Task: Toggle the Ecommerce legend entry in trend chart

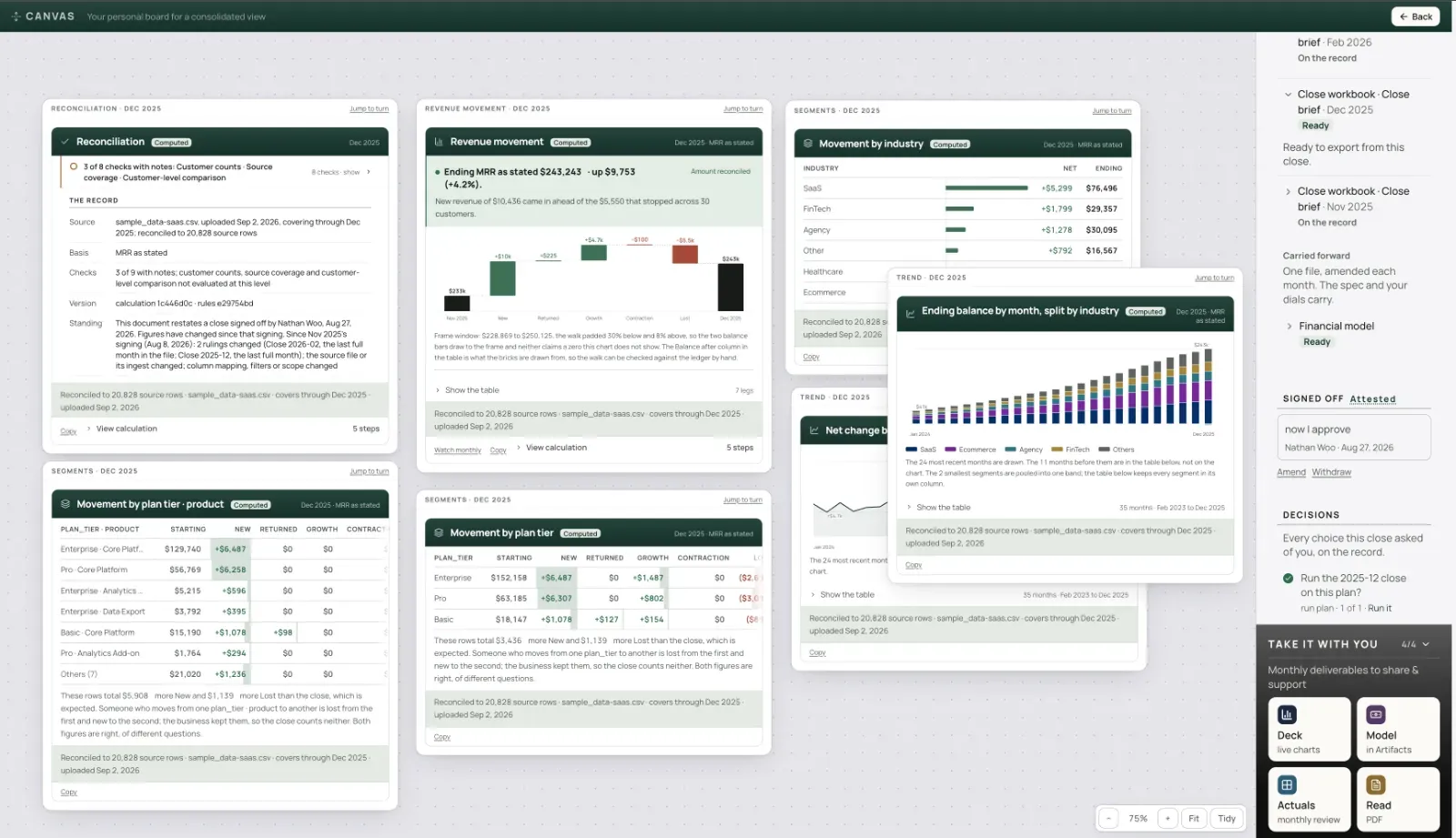Action: pos(970,449)
